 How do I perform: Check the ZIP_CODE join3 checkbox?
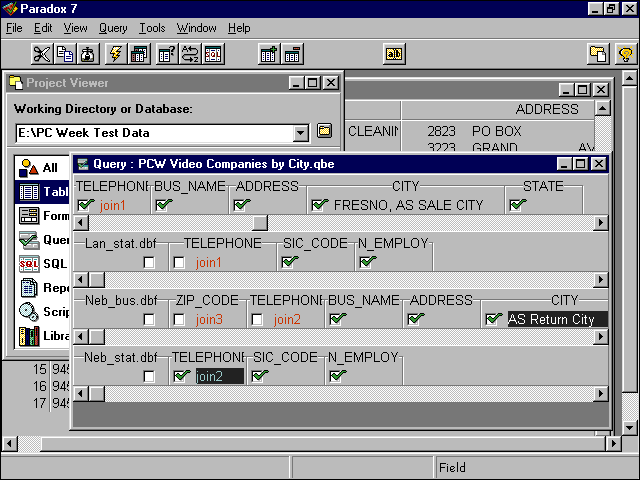click(x=179, y=320)
